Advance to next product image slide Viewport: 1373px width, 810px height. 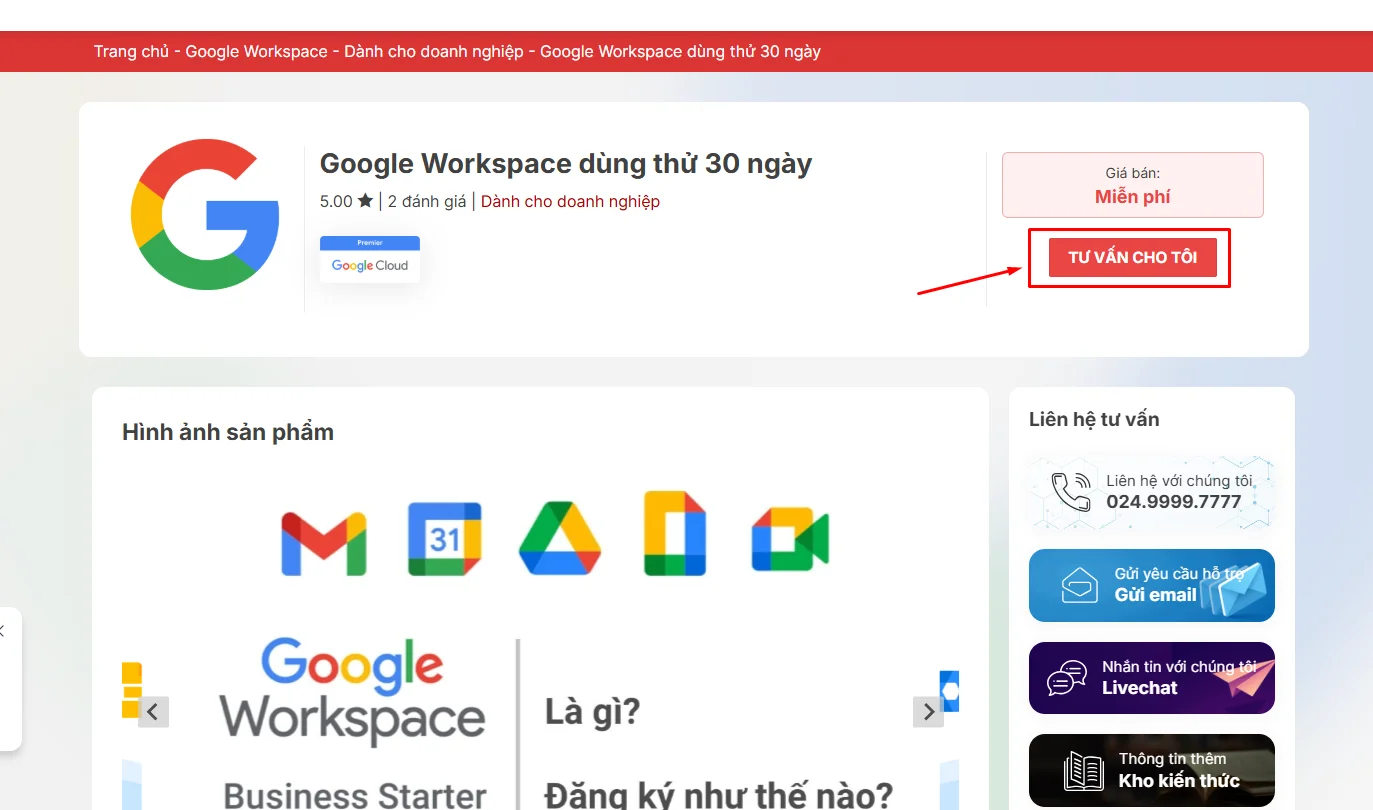pyautogui.click(x=928, y=712)
